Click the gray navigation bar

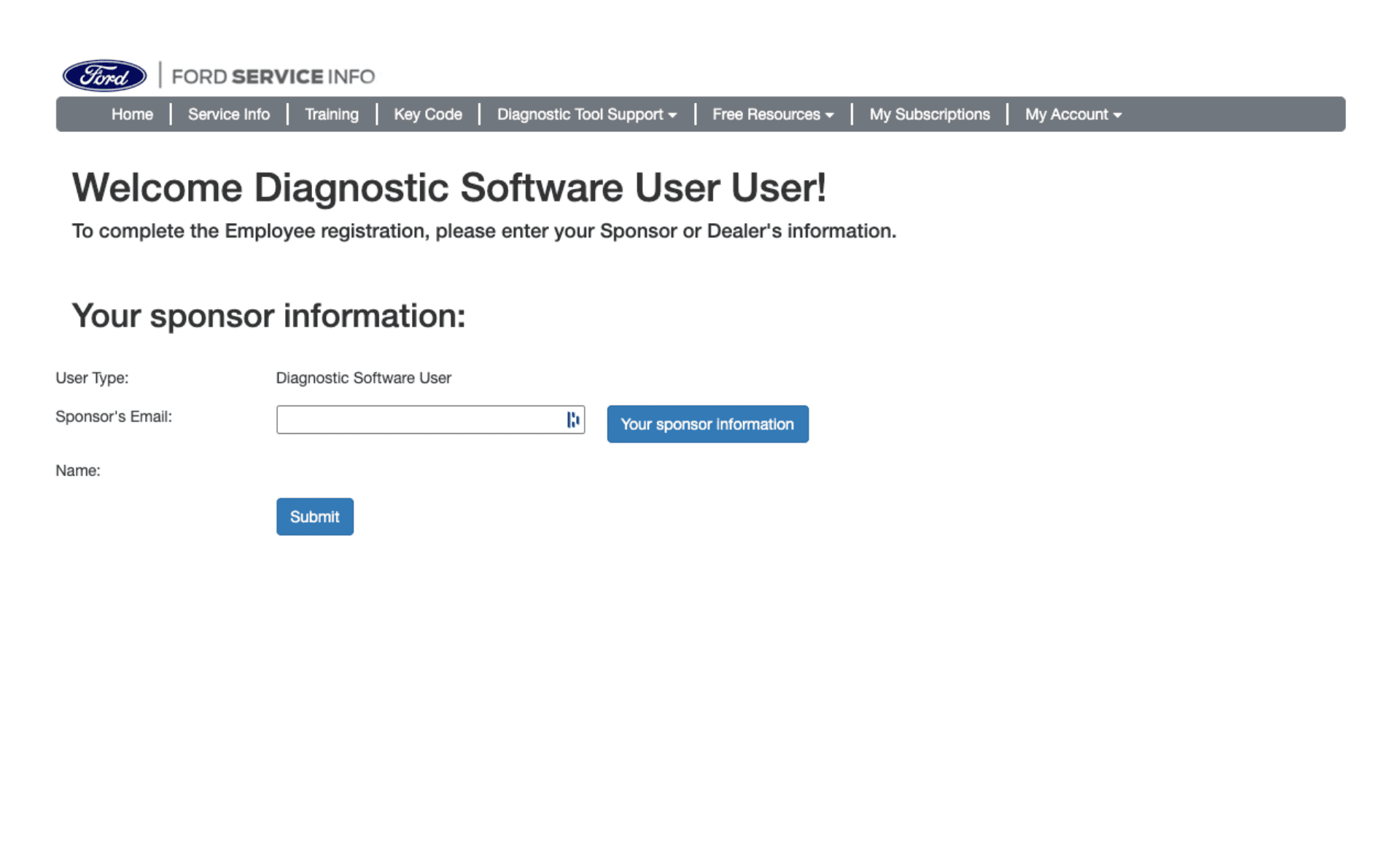(1240, 114)
